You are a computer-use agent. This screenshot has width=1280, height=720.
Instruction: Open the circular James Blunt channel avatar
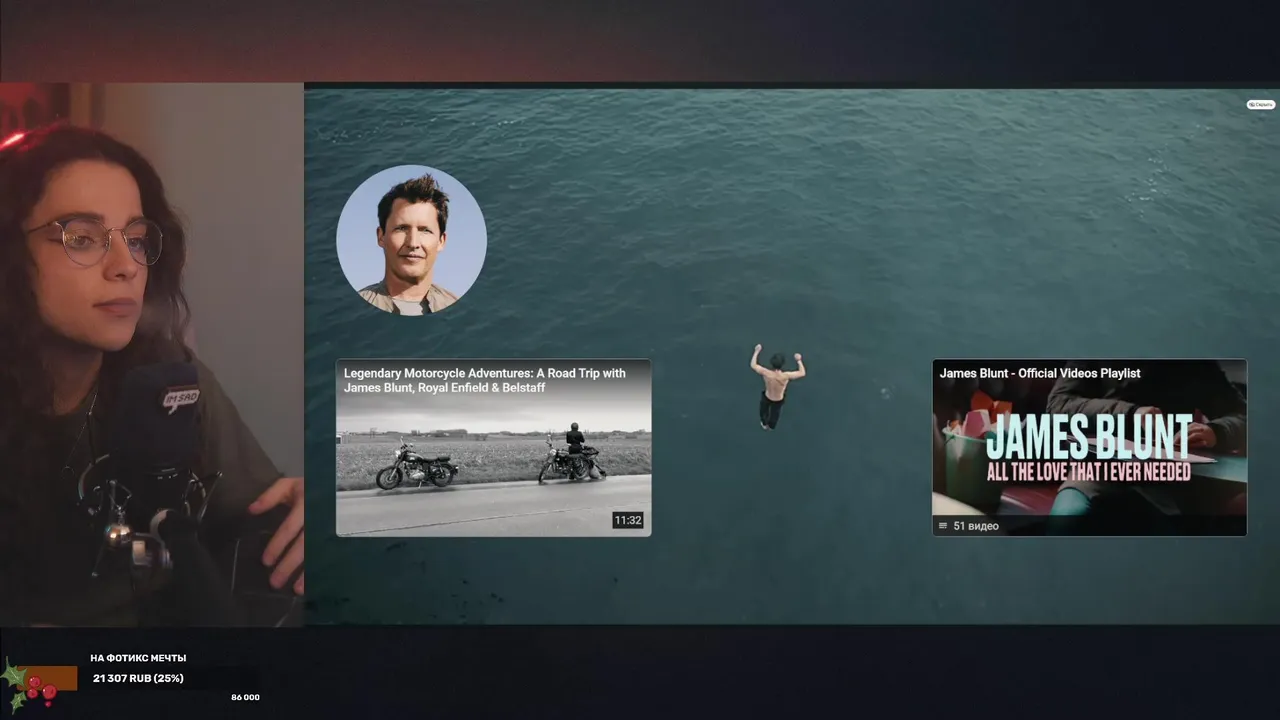point(411,240)
